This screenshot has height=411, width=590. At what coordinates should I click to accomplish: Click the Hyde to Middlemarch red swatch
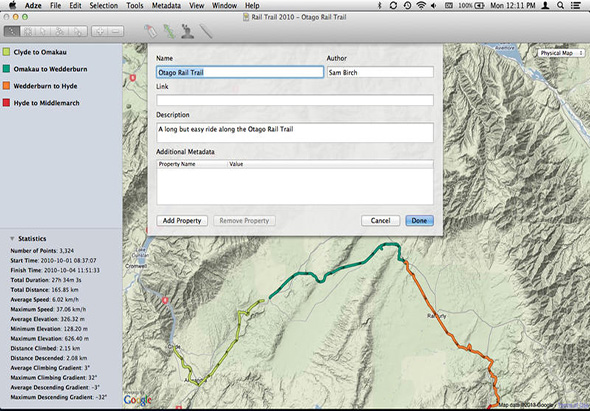tap(6, 103)
